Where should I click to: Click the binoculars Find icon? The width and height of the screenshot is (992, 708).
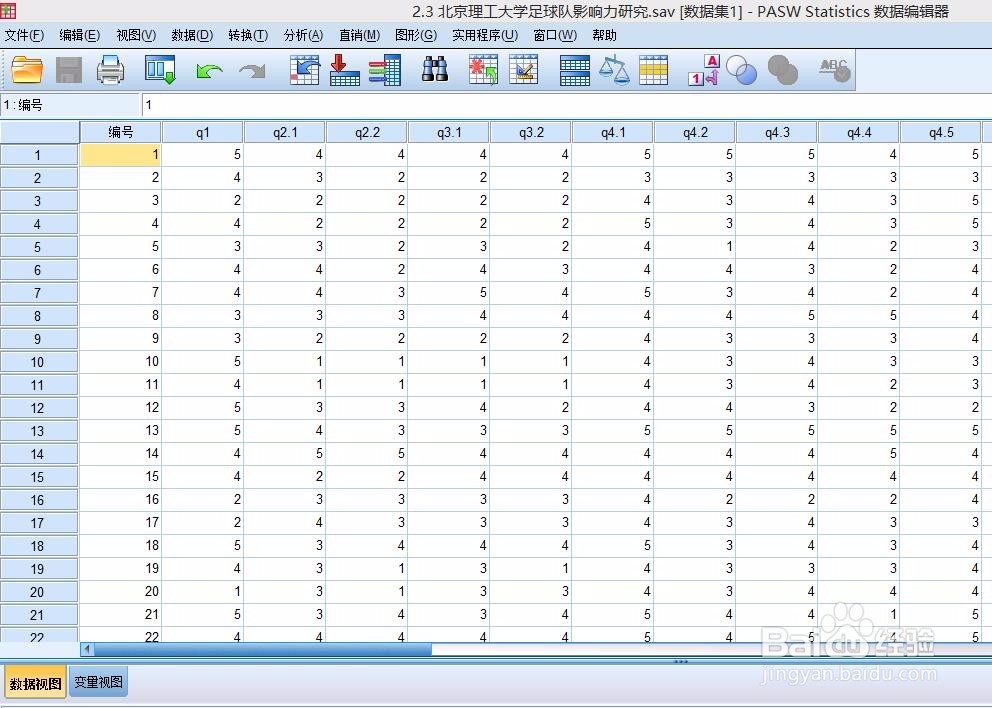click(x=435, y=70)
